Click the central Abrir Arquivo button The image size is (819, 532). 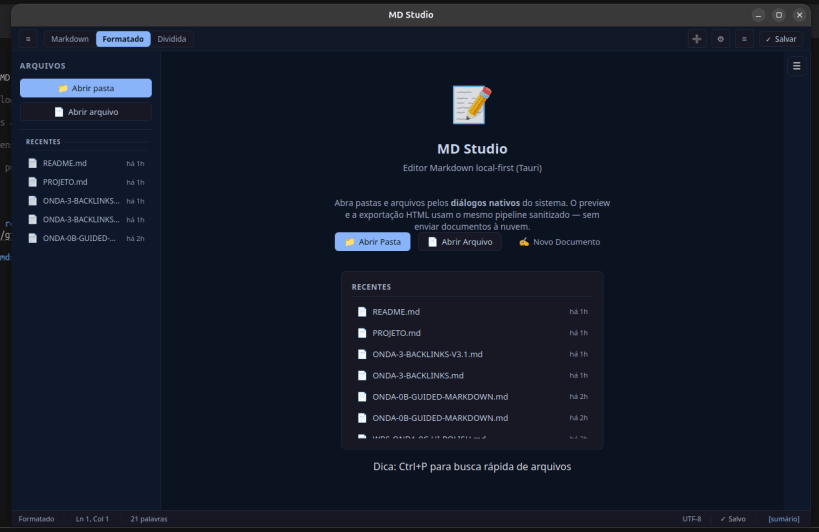[460, 242]
